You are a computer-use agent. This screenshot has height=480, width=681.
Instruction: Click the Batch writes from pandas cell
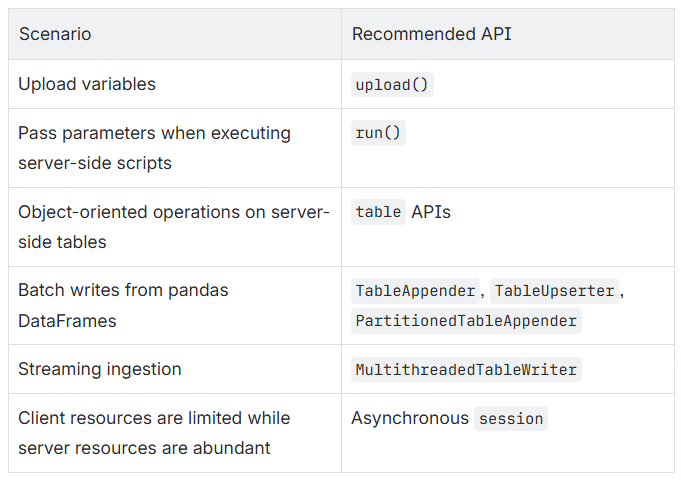tap(175, 305)
